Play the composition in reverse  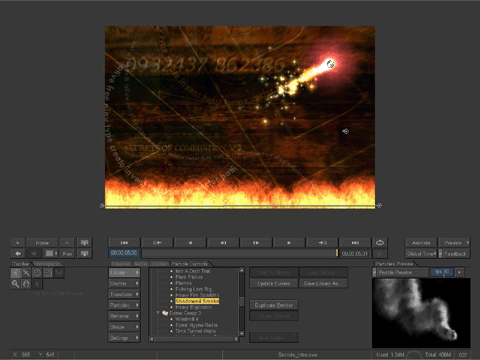pos(190,243)
